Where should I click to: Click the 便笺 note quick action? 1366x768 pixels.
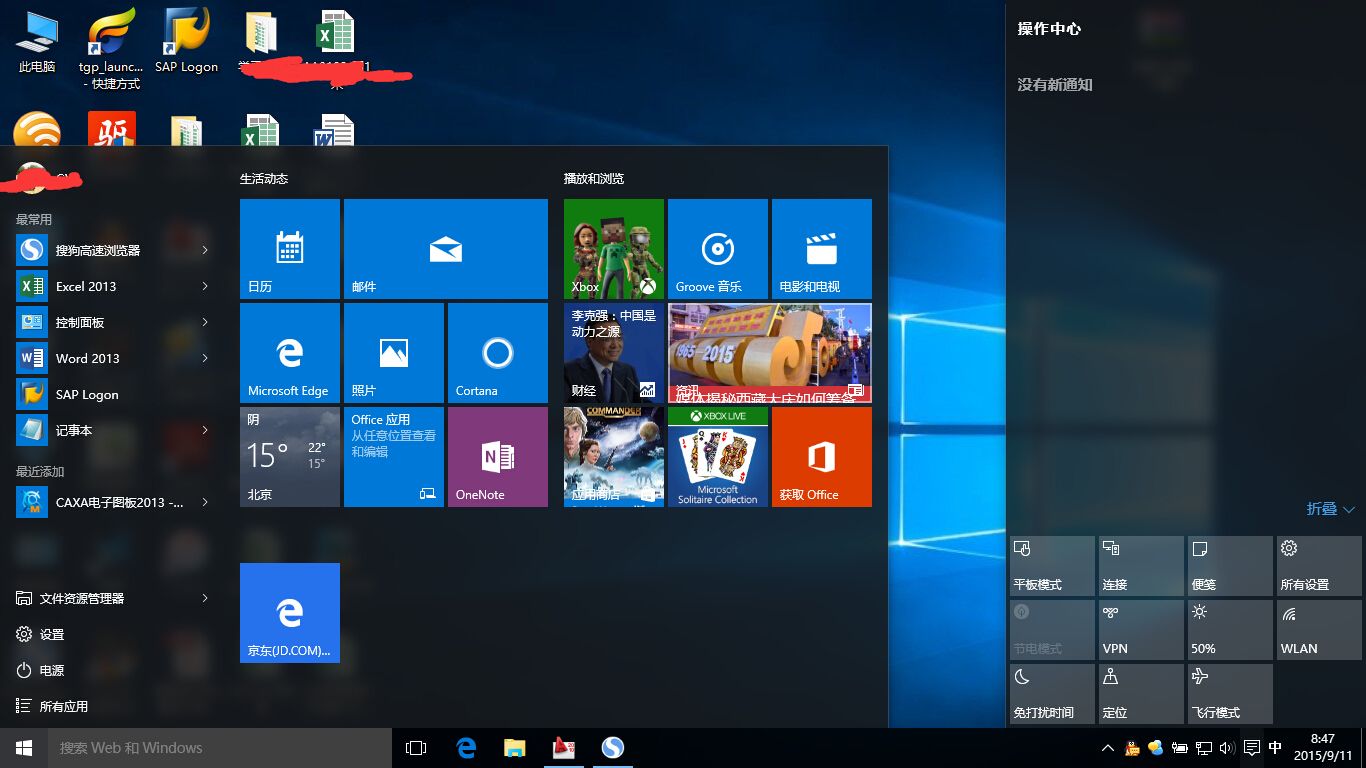[x=1230, y=566]
